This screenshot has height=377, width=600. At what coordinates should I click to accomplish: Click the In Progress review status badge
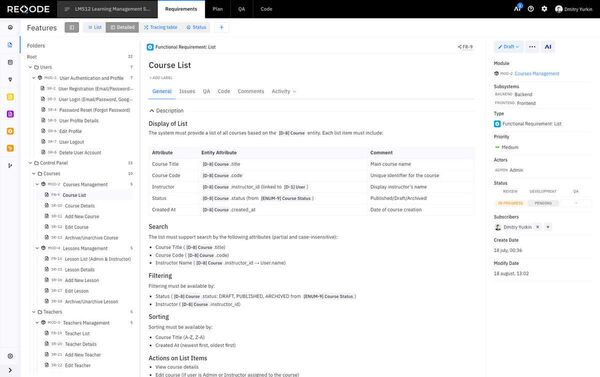point(510,203)
